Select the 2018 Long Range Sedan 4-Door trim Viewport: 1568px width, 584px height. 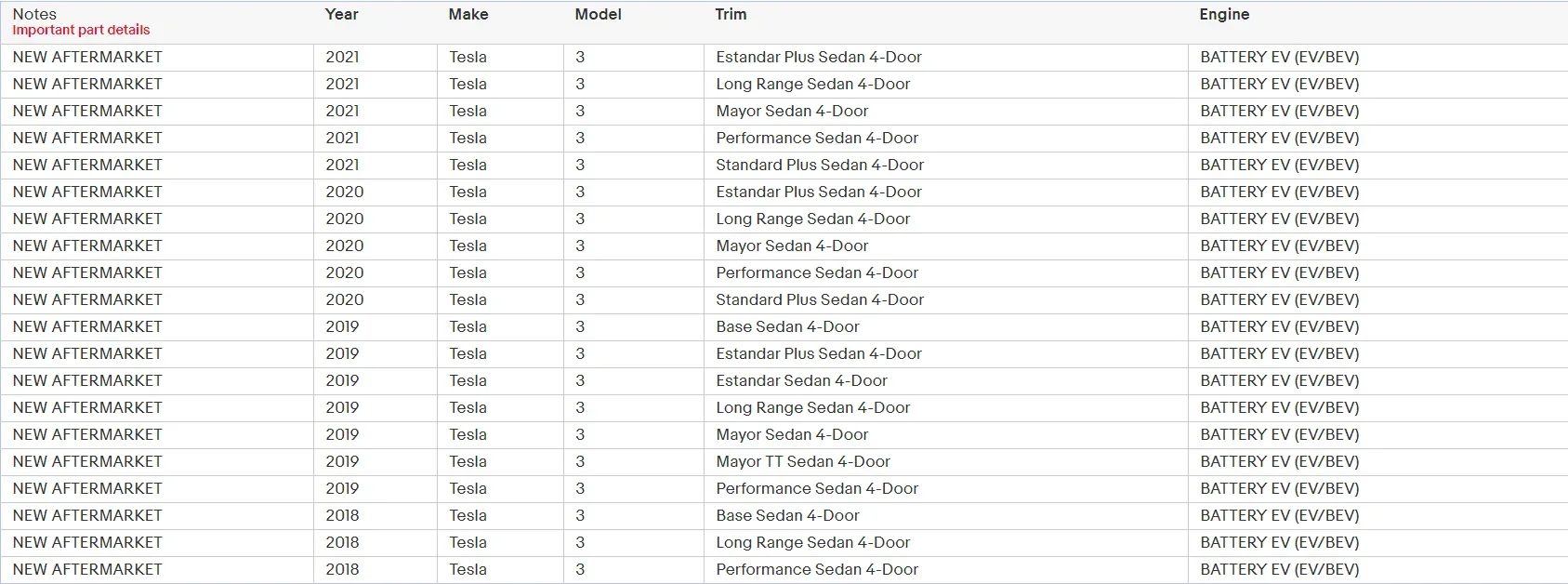[813, 542]
